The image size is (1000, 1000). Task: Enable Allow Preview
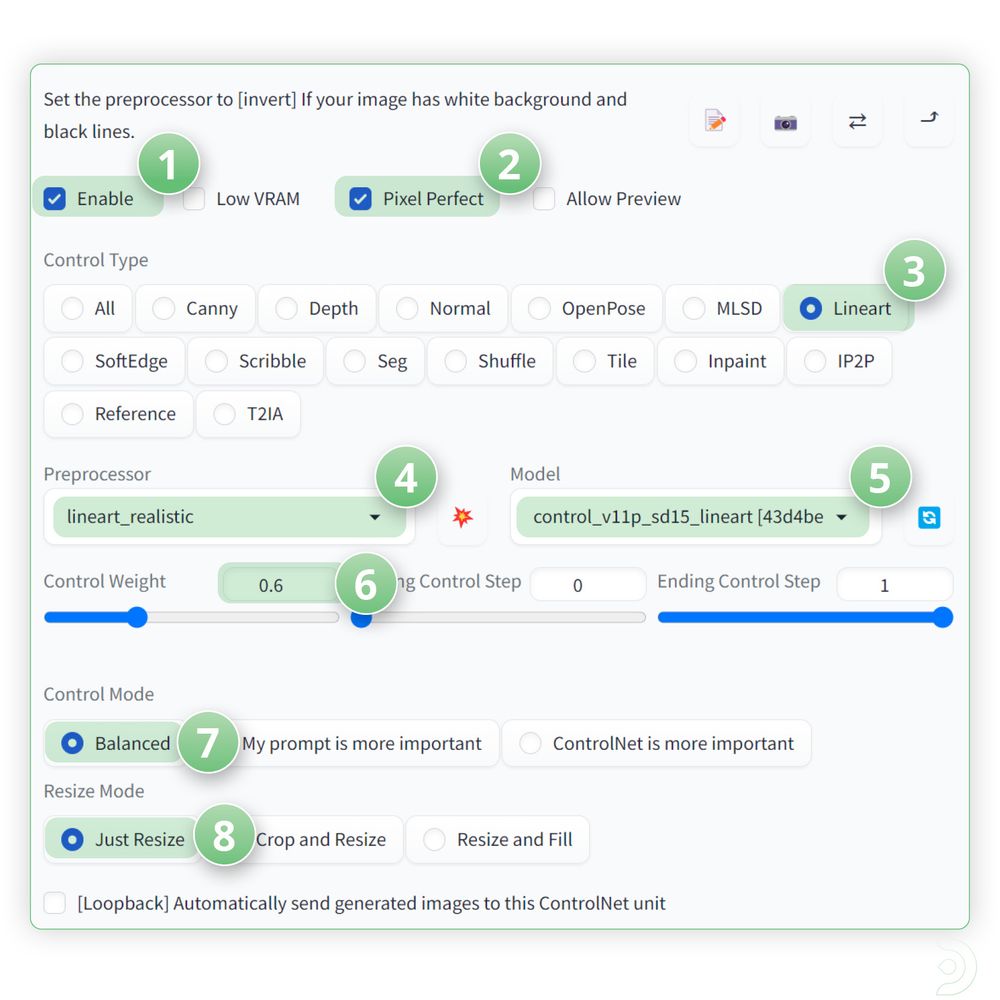pos(543,198)
